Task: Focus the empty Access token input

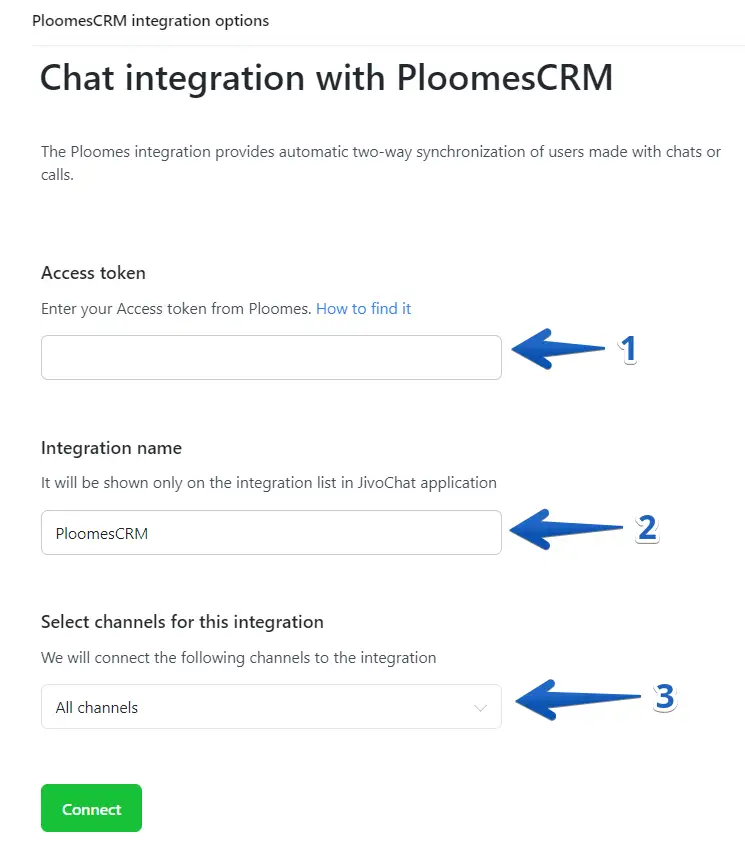Action: click(x=271, y=357)
